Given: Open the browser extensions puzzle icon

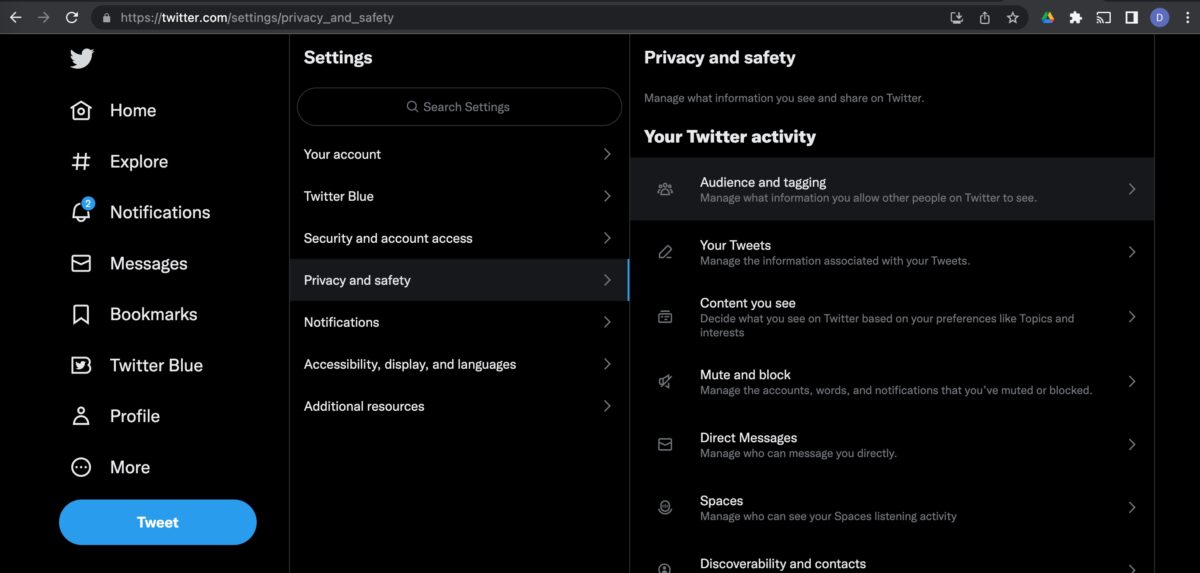Looking at the screenshot, I should [x=1076, y=17].
